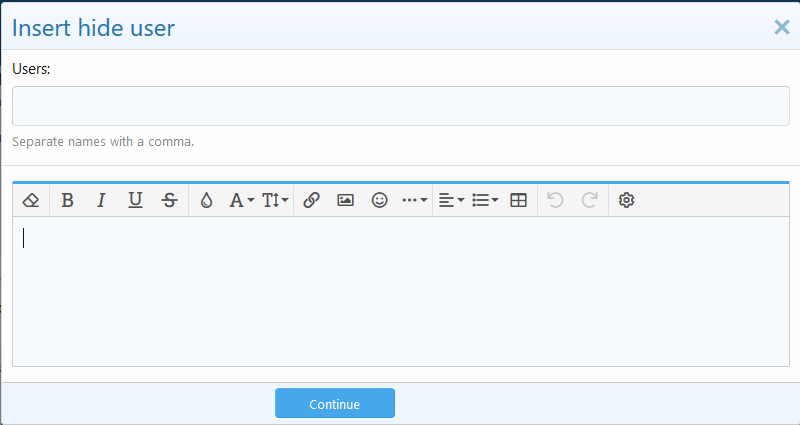
Task: Click the Undo arrow icon
Action: tap(556, 200)
